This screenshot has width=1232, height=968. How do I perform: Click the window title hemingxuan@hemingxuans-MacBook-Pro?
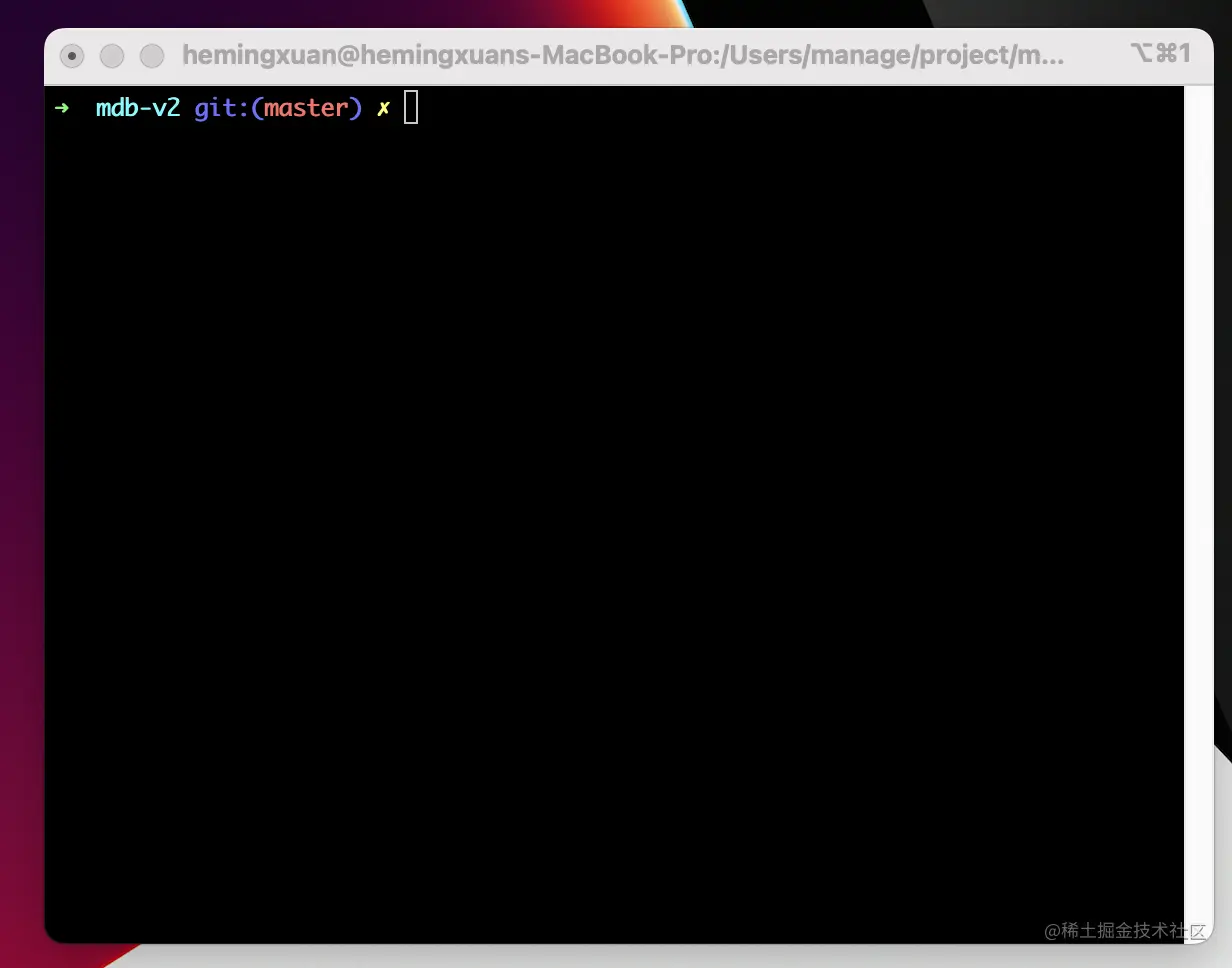[624, 55]
